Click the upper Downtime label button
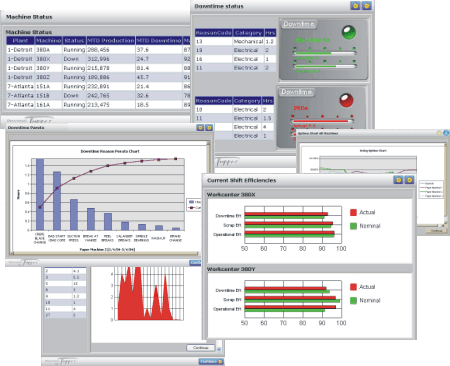 299,24
